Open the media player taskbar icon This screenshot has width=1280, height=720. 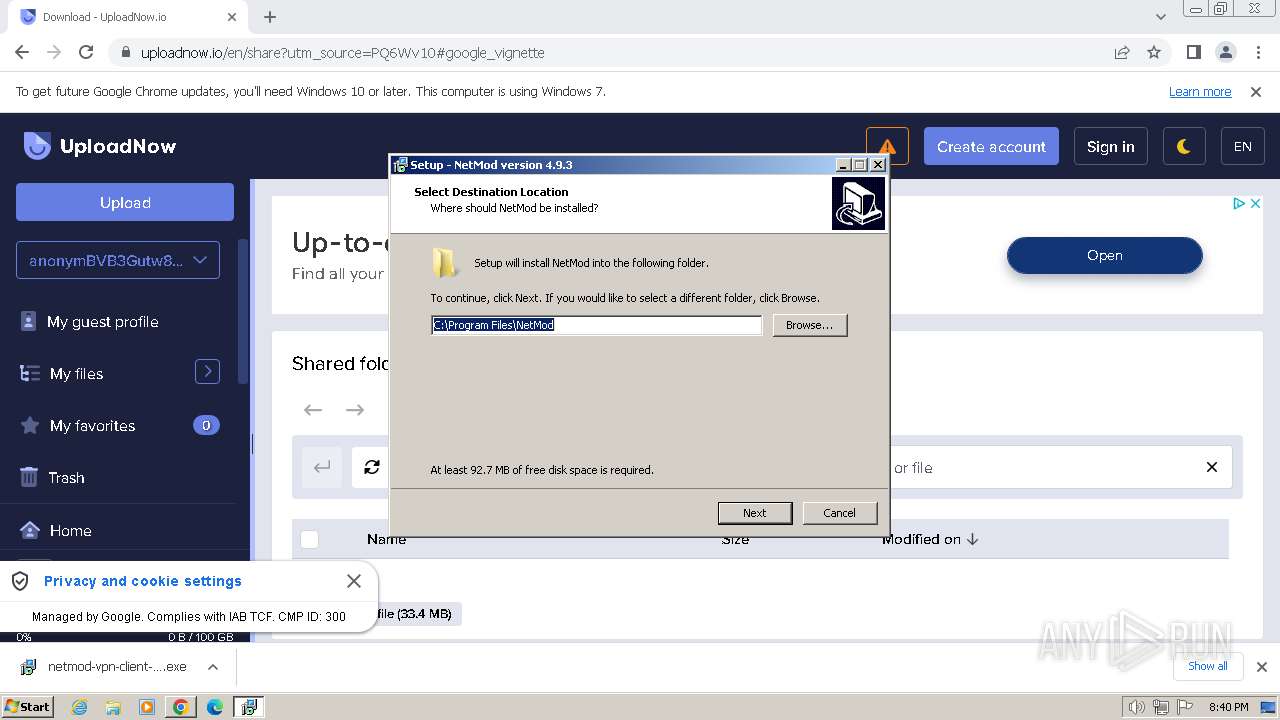[x=147, y=707]
